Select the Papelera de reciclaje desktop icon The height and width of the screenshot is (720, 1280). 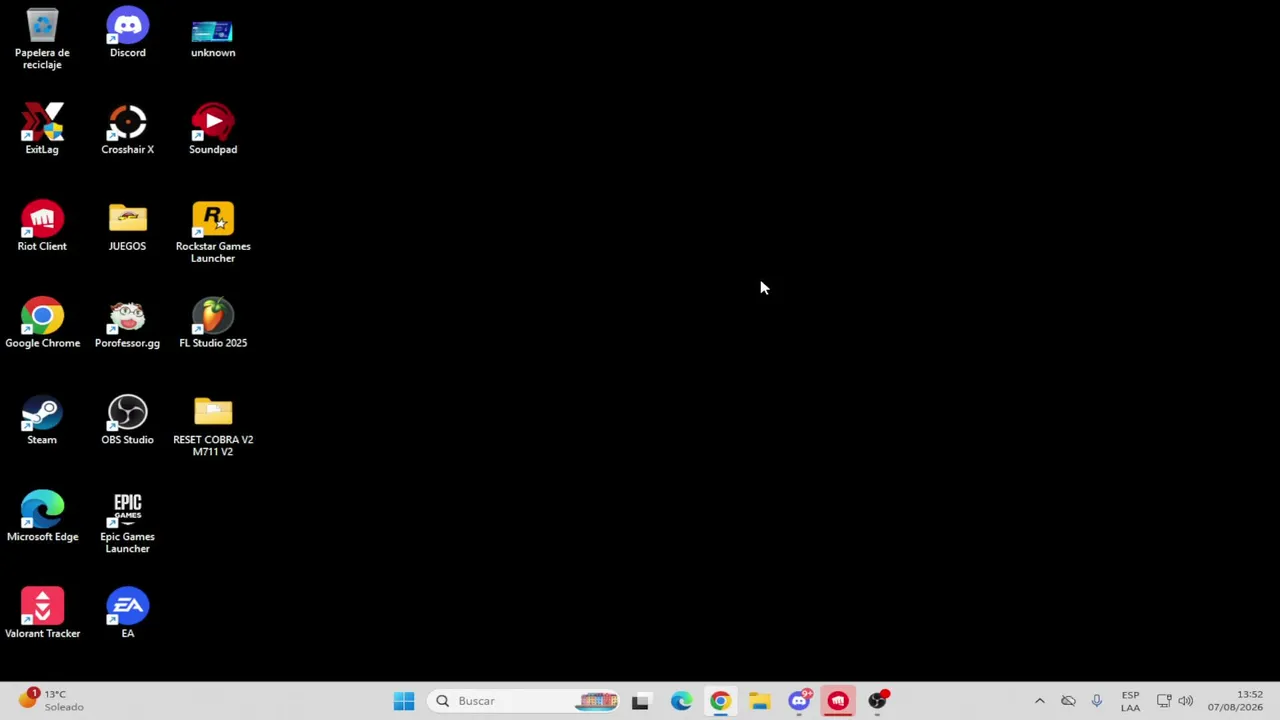pyautogui.click(x=42, y=39)
